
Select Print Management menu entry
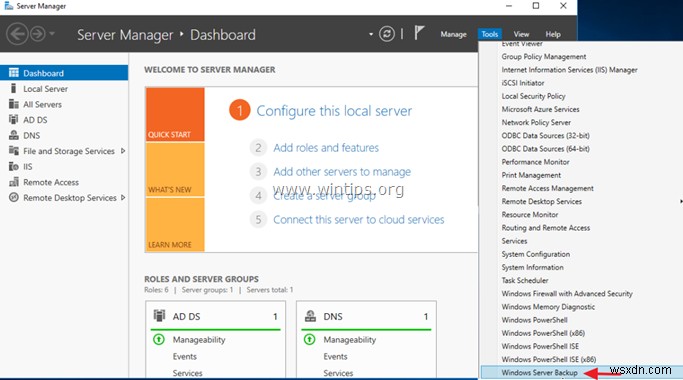[531, 175]
